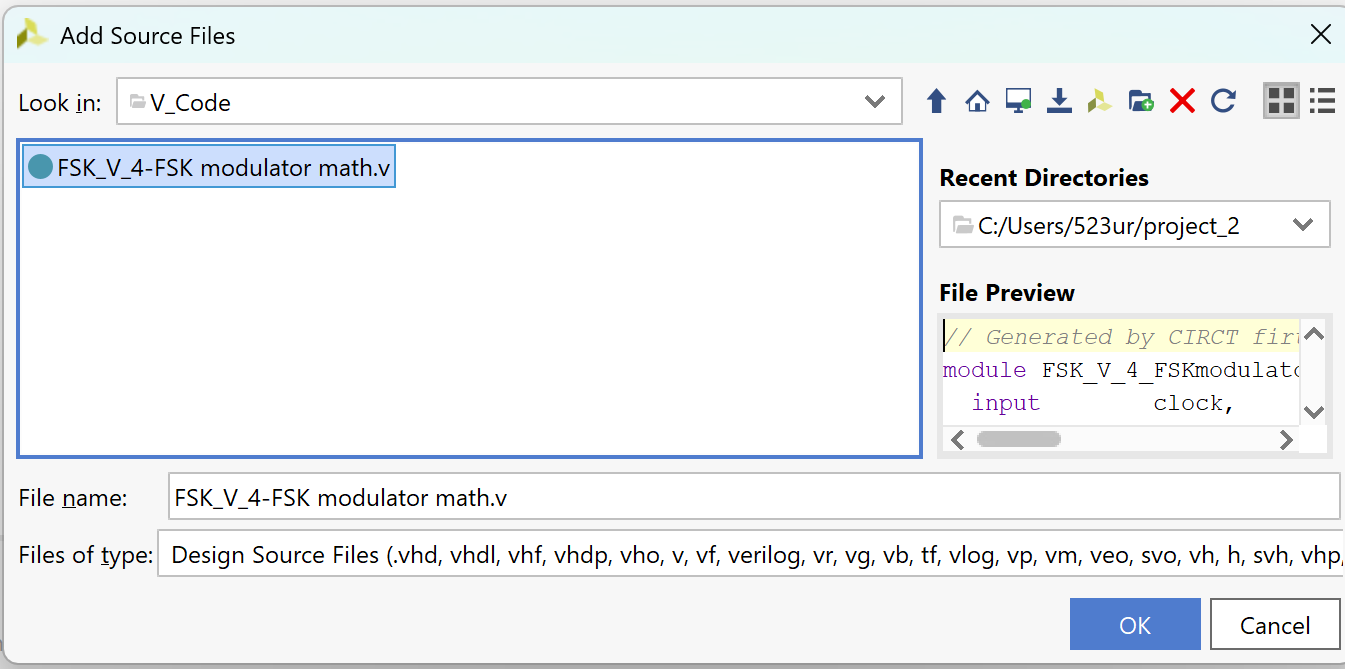Click the Vivado project directory icon
This screenshot has width=1345, height=669.
click(x=1100, y=101)
